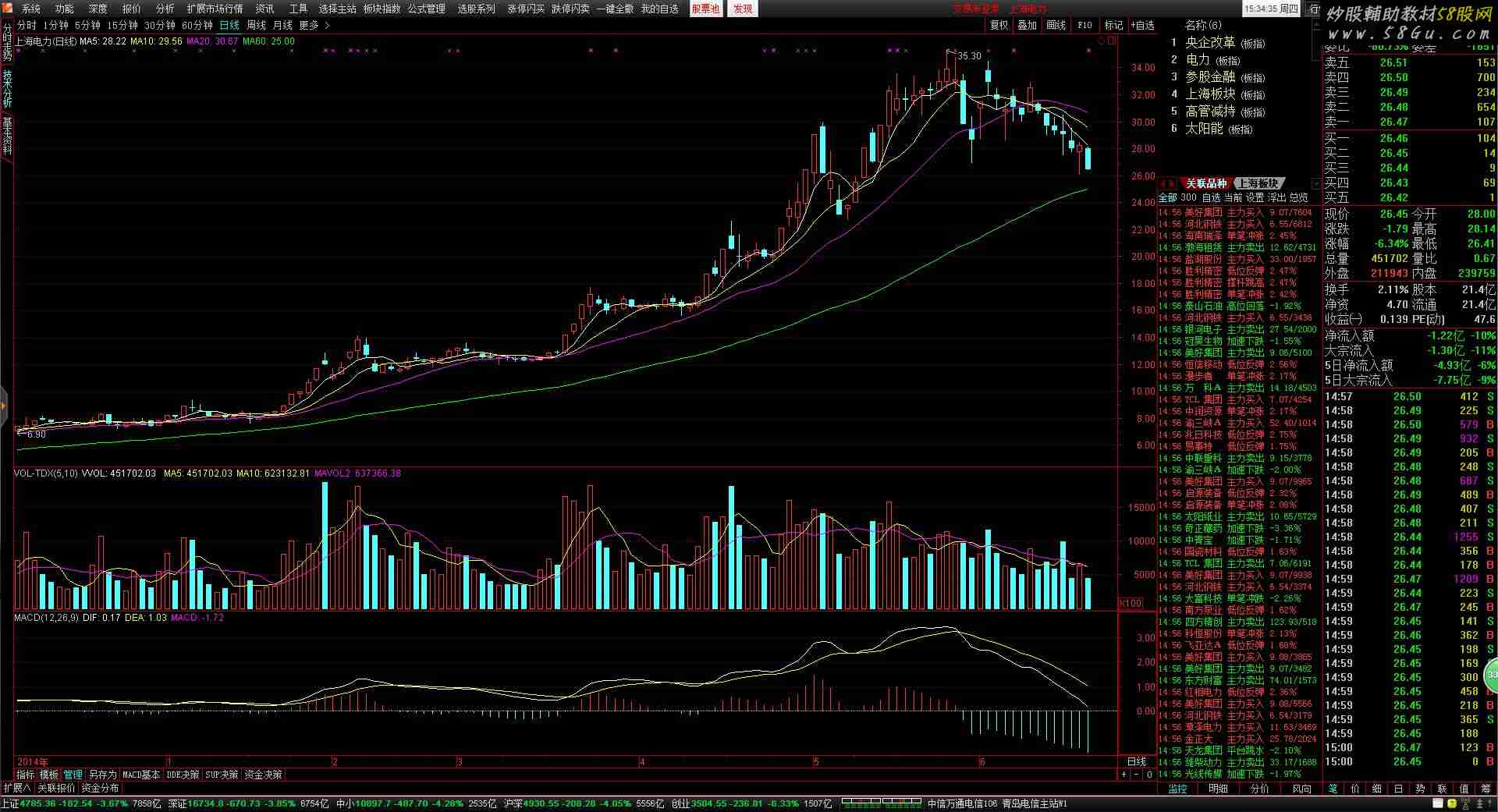Open the 公式管理 menu
The width and height of the screenshot is (1498, 812).
pyautogui.click(x=427, y=9)
